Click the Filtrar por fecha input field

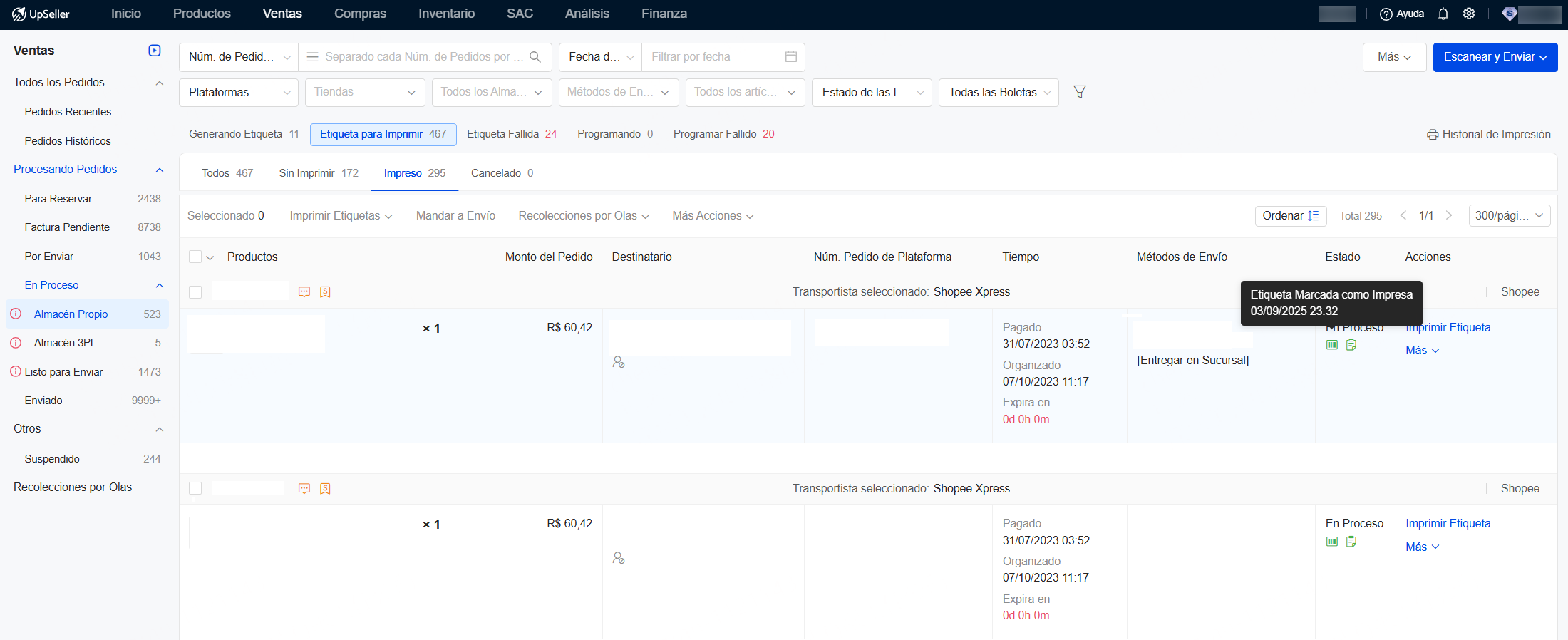713,57
